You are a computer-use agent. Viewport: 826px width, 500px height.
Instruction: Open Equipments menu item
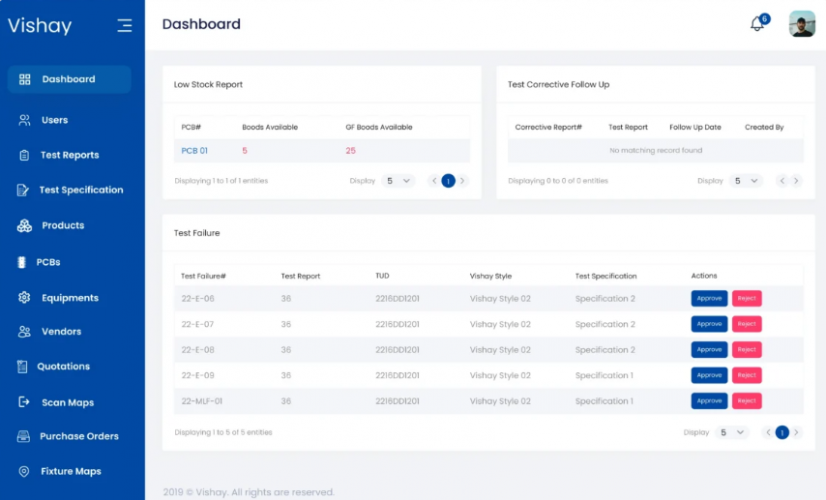[69, 298]
